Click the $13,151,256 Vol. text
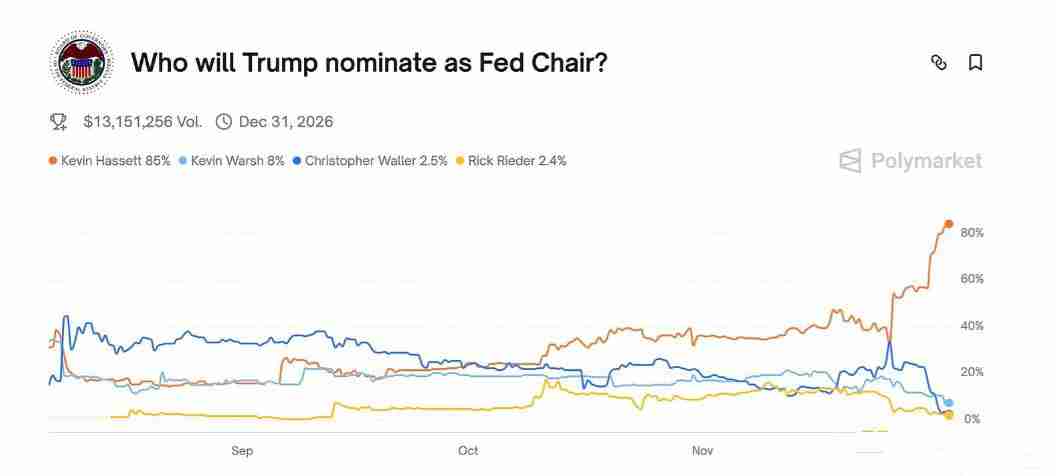This screenshot has height=476, width=1056. pyautogui.click(x=142, y=122)
